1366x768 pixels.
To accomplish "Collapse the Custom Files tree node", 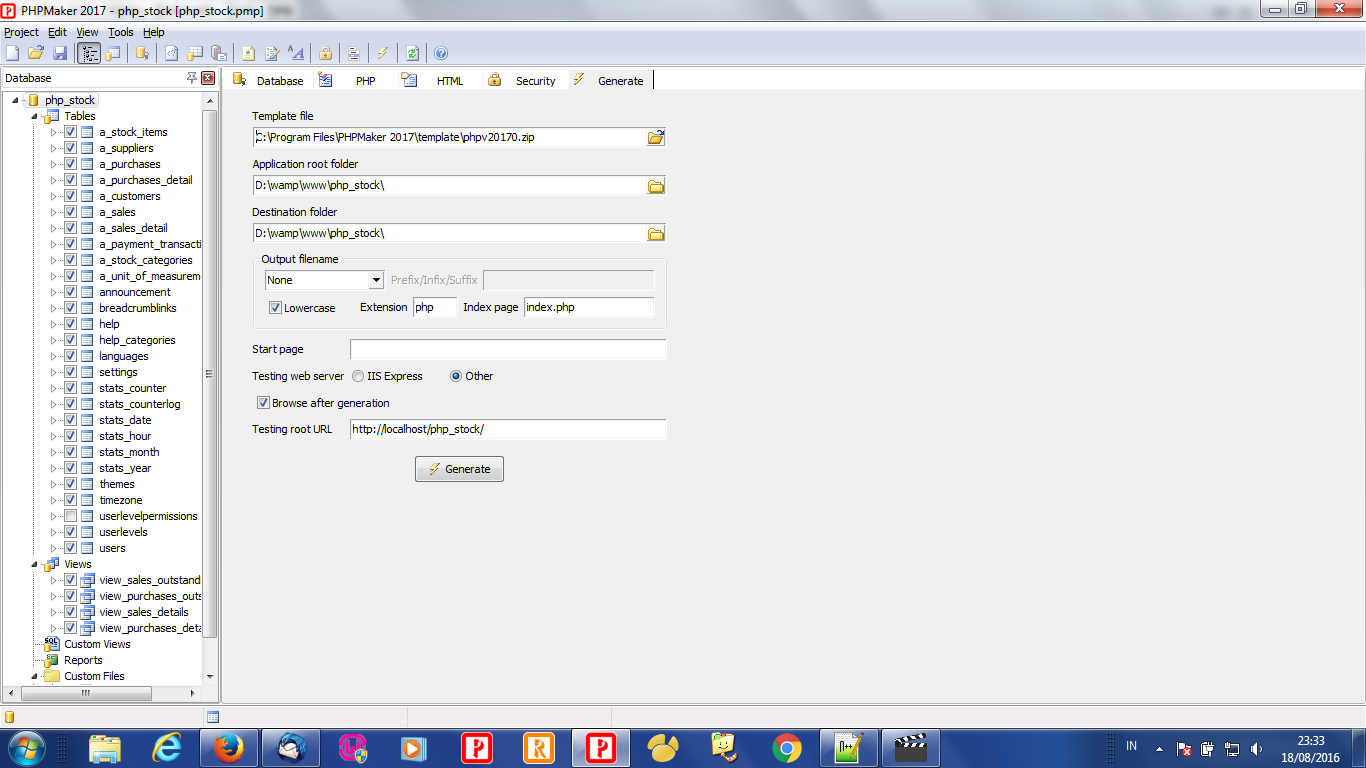I will 34,676.
